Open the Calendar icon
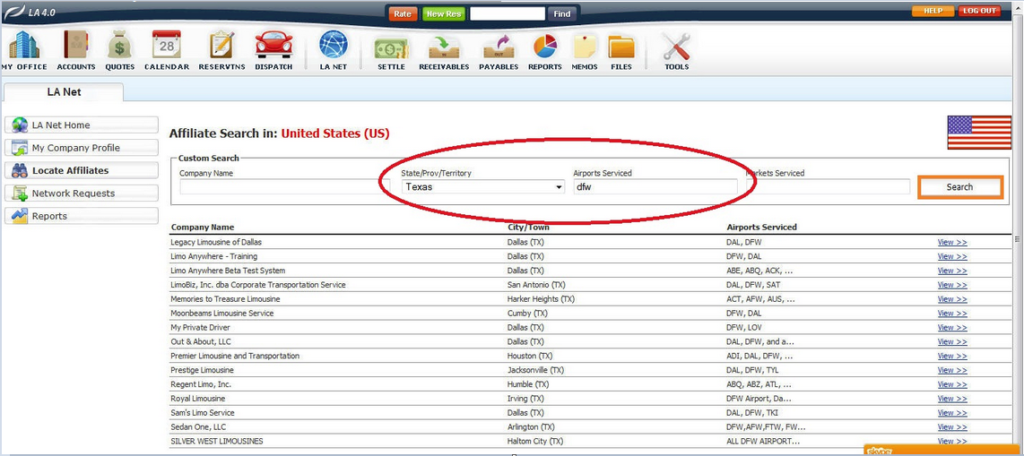 pos(166,46)
